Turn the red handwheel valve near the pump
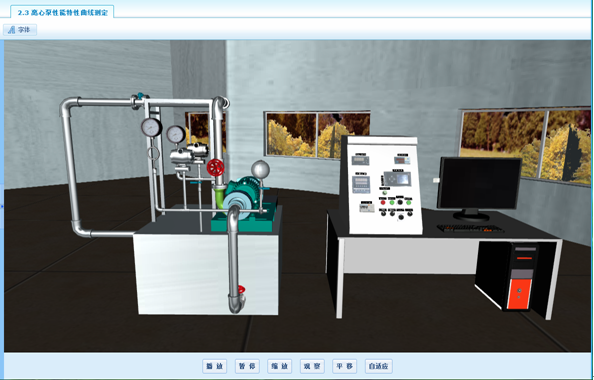The height and width of the screenshot is (380, 594). point(215,167)
